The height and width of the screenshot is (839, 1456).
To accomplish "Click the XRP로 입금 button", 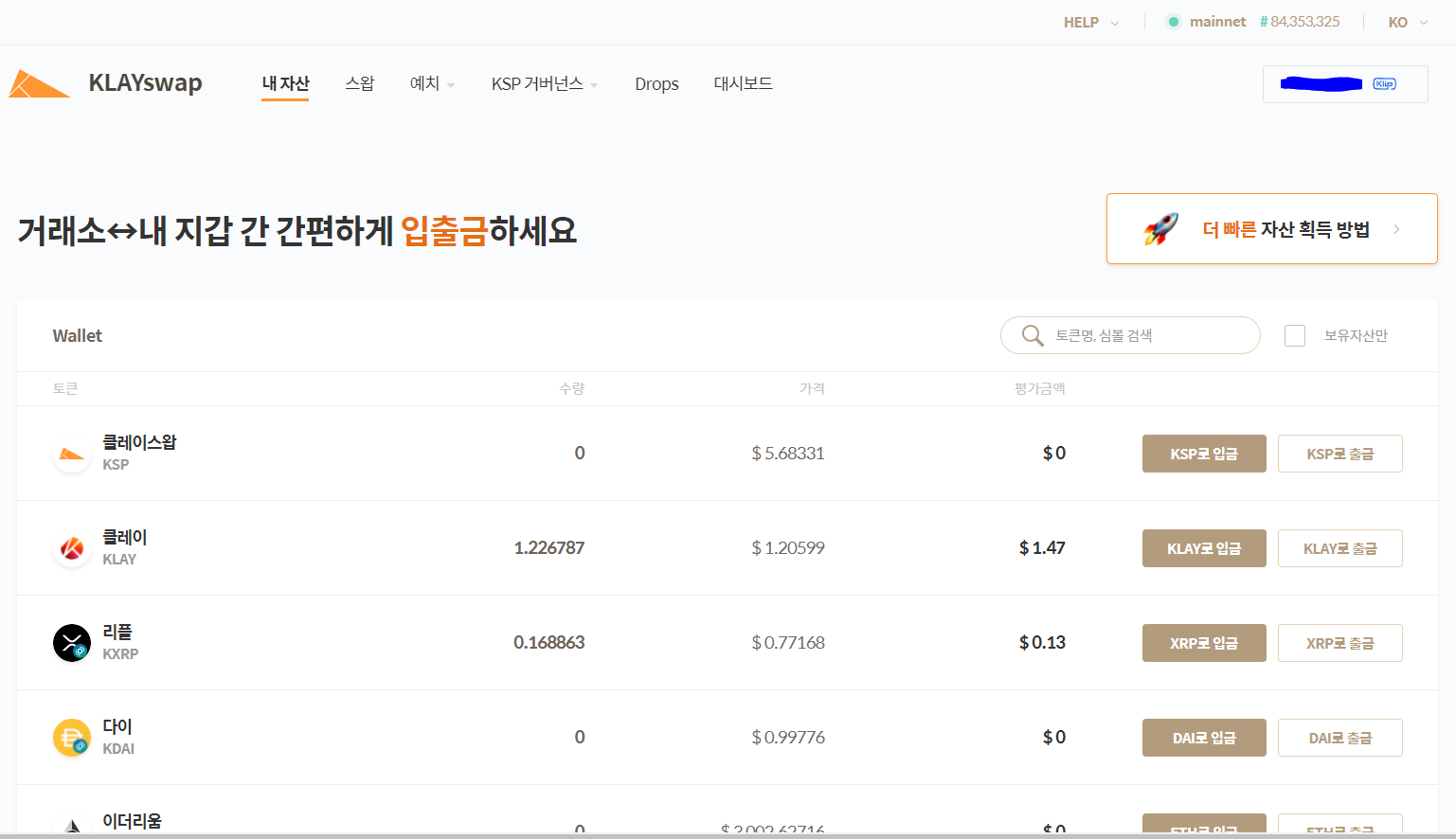I will coord(1204,643).
